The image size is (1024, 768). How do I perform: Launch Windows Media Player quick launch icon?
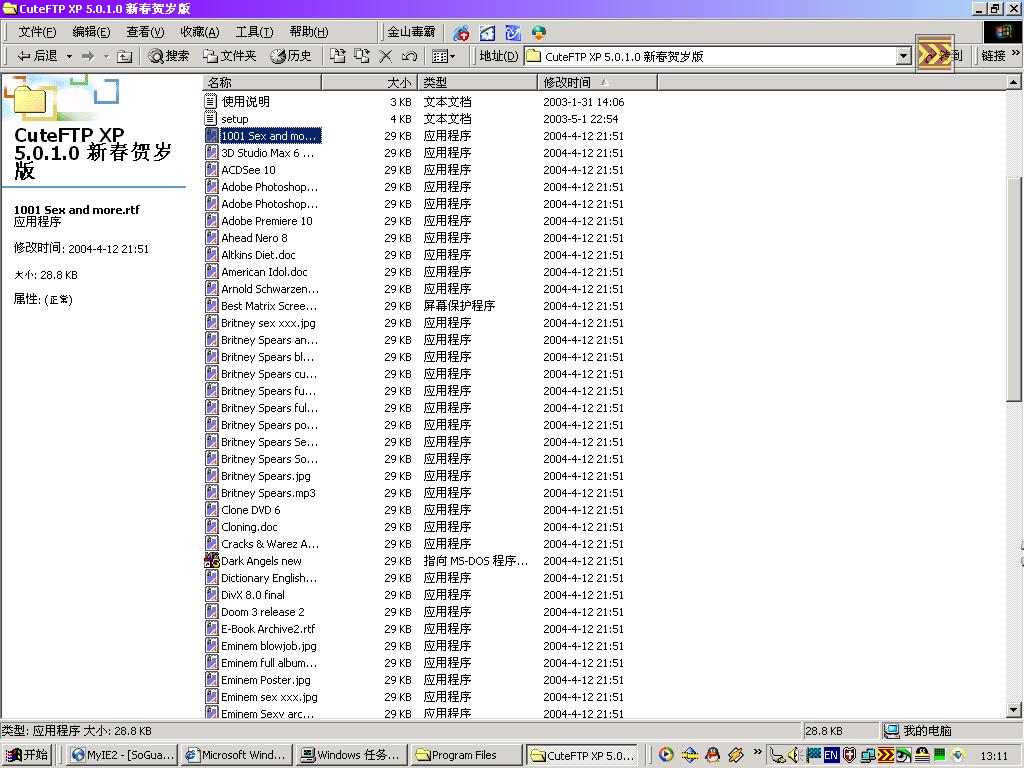tap(665, 755)
